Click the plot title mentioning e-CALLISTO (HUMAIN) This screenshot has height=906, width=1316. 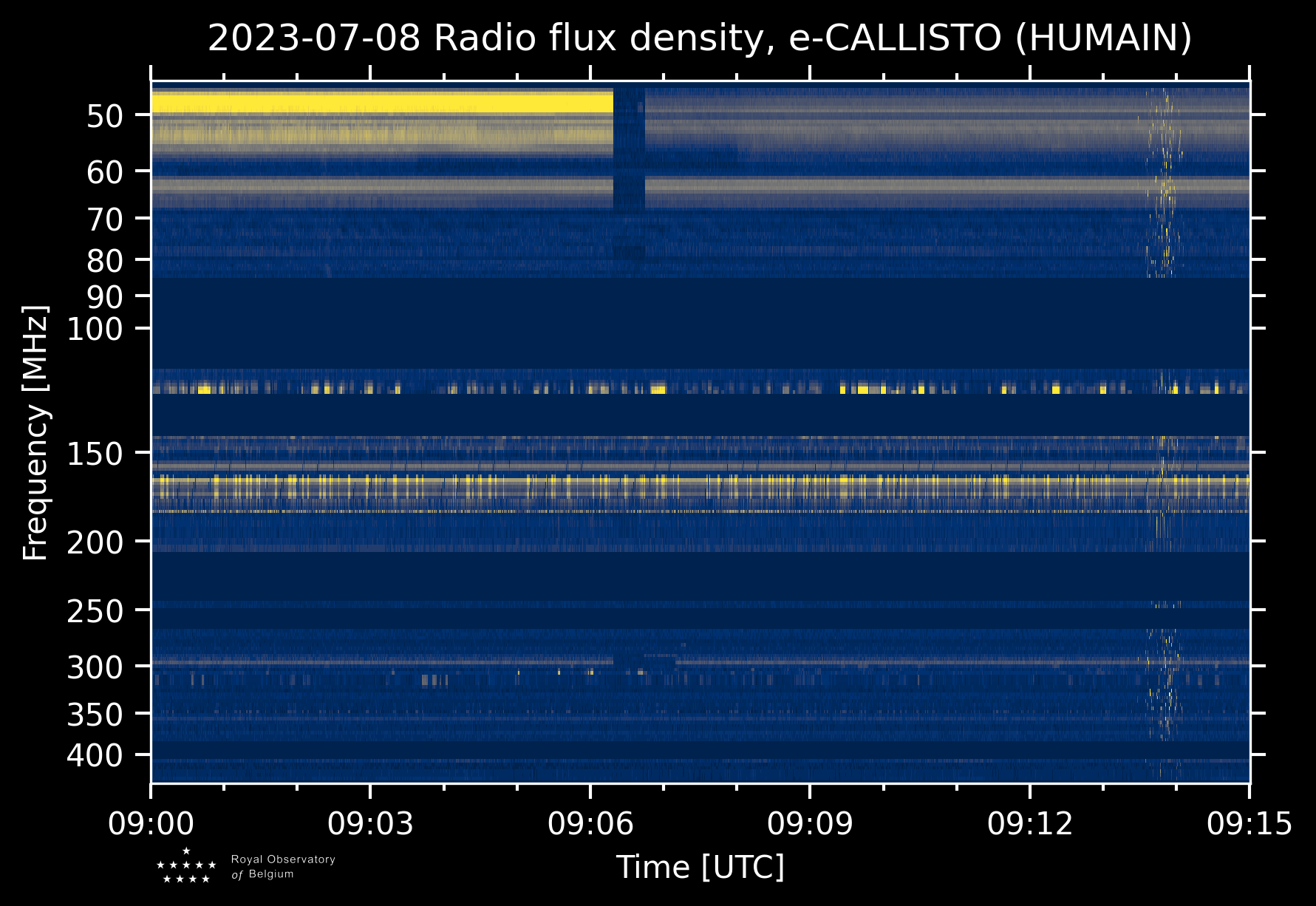point(699,38)
